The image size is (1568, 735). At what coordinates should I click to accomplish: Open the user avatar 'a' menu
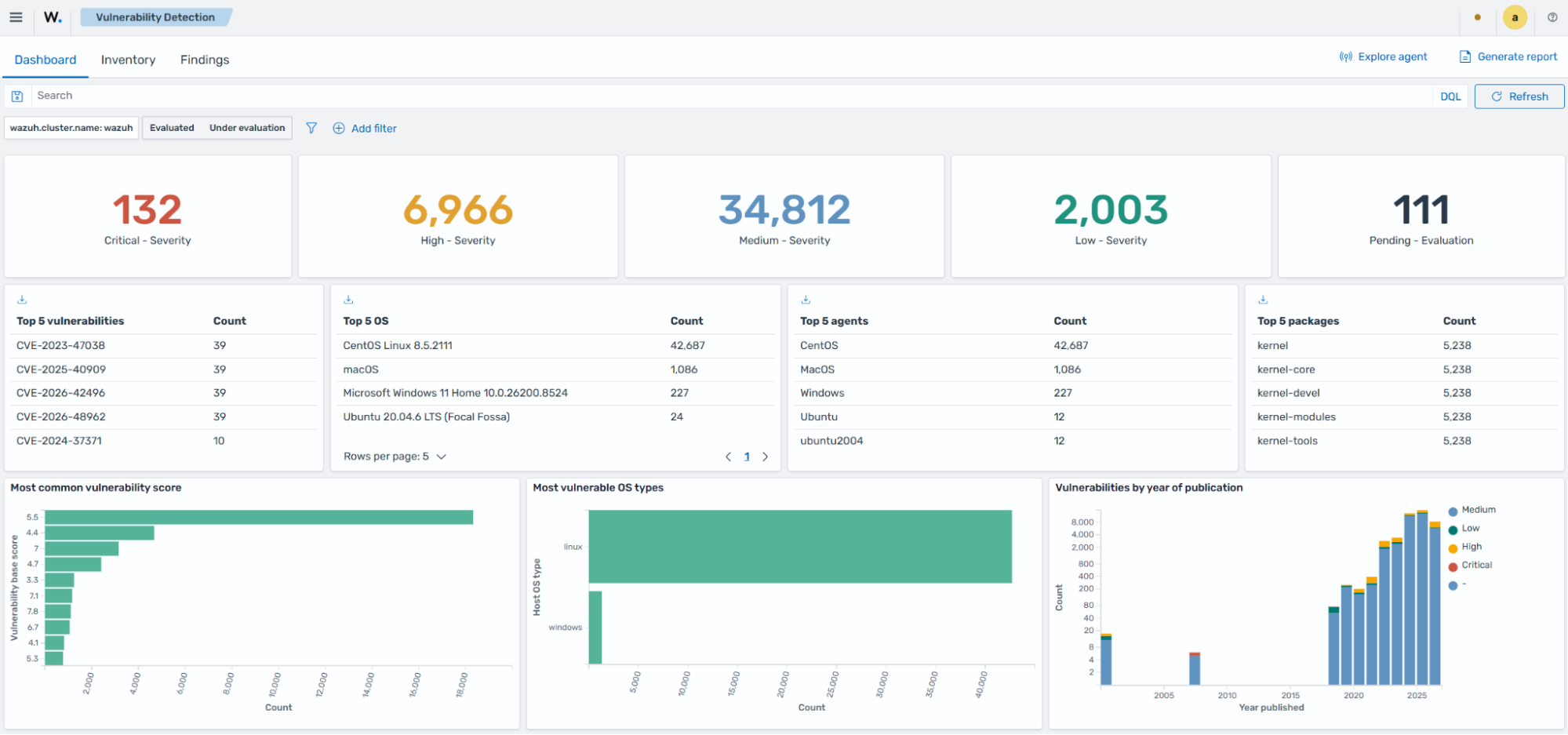click(1515, 17)
